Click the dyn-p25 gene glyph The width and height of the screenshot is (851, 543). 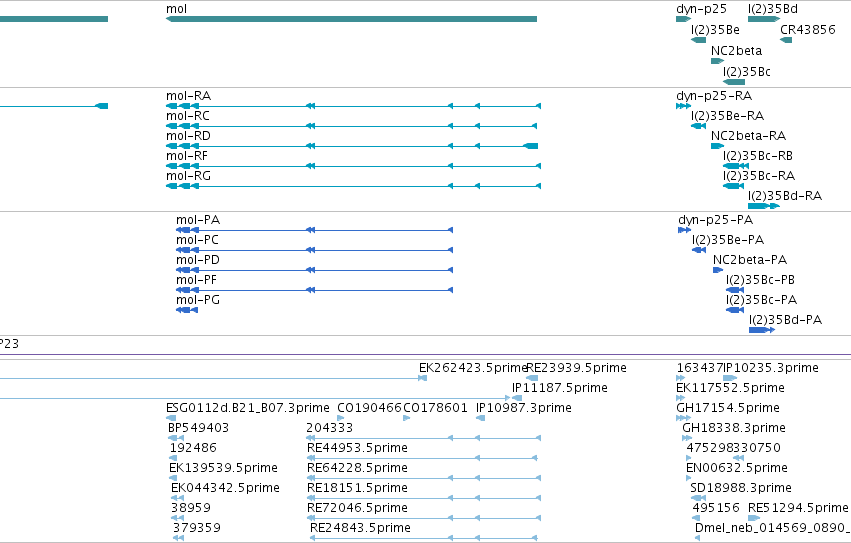pyautogui.click(x=683, y=19)
